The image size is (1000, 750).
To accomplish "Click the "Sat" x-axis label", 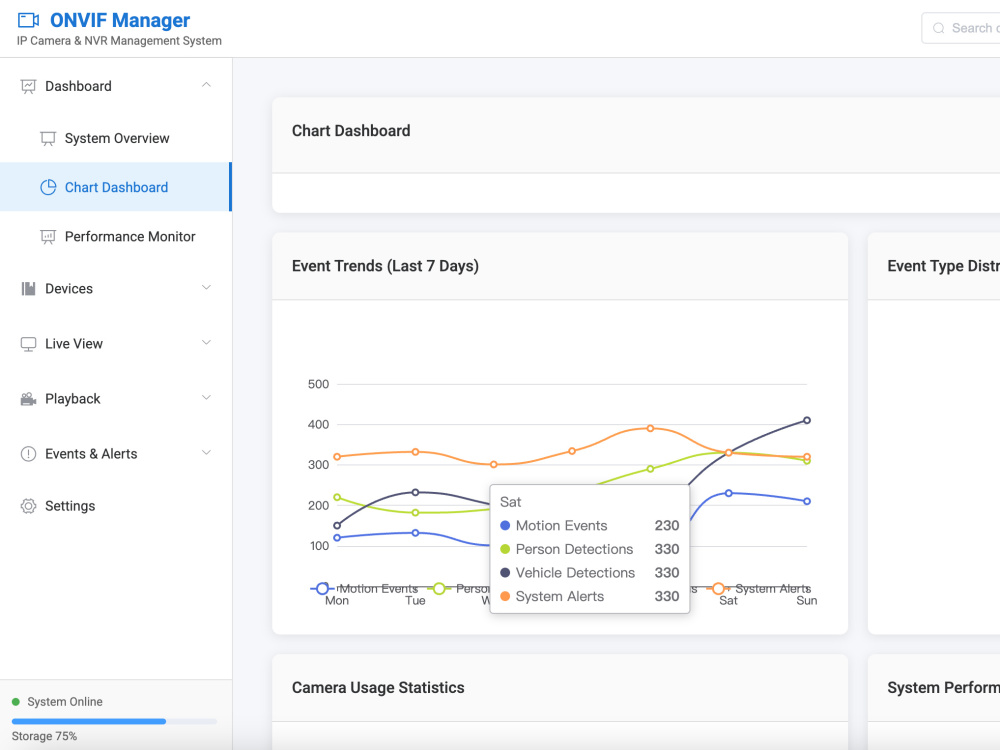I will click(x=728, y=601).
